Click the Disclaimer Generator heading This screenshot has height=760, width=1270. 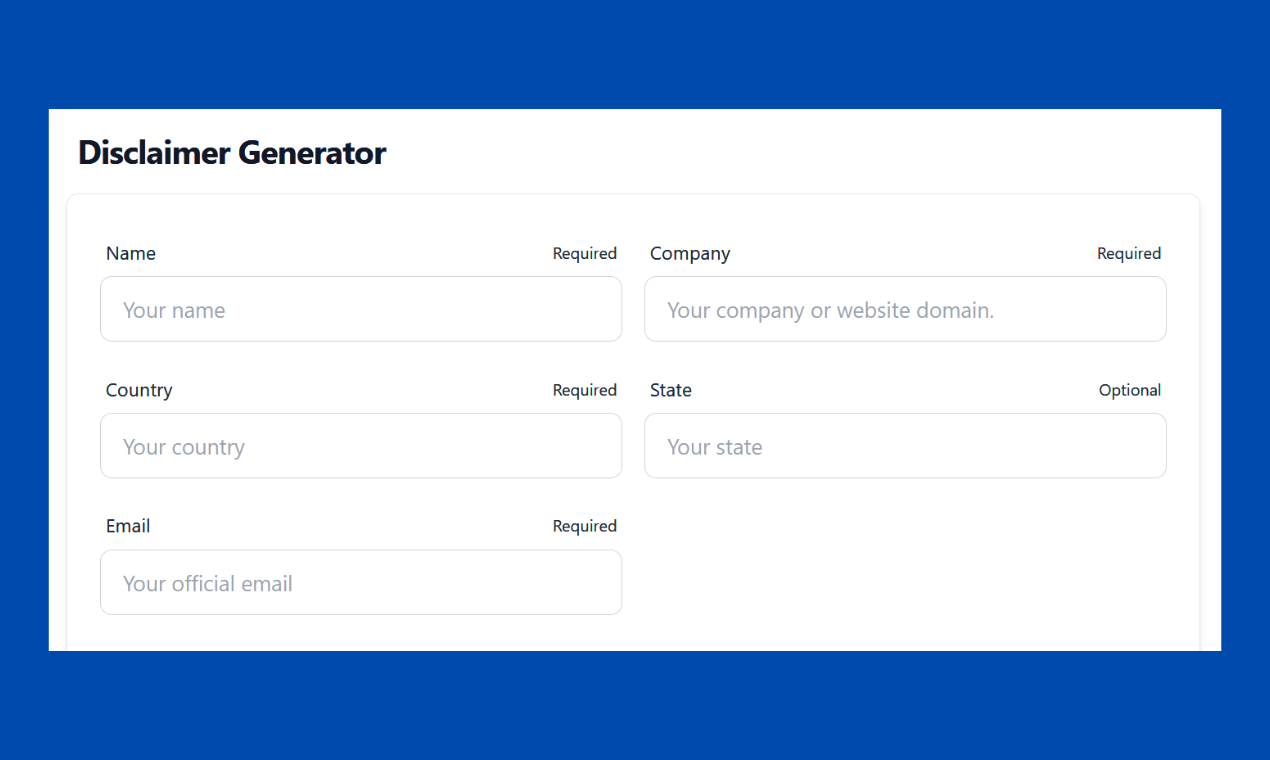pyautogui.click(x=232, y=153)
